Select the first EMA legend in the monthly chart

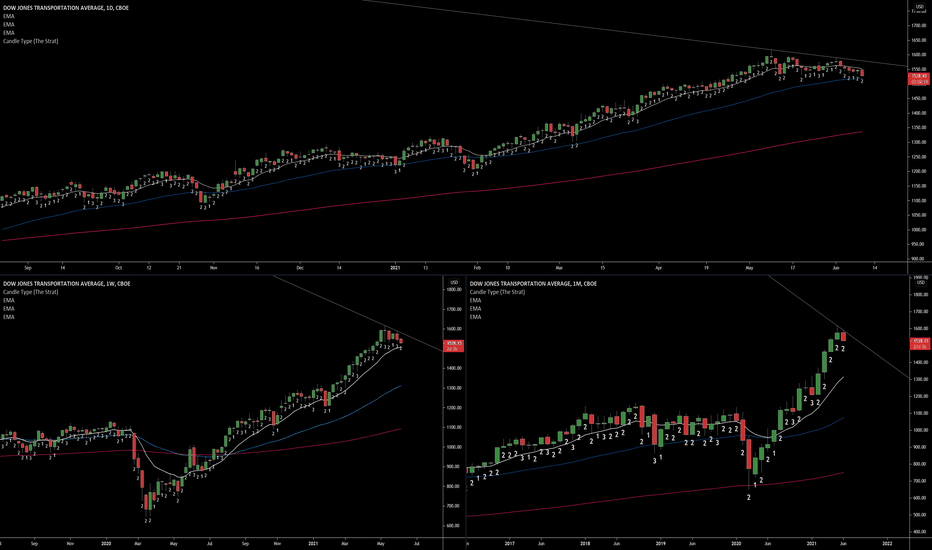[476, 300]
